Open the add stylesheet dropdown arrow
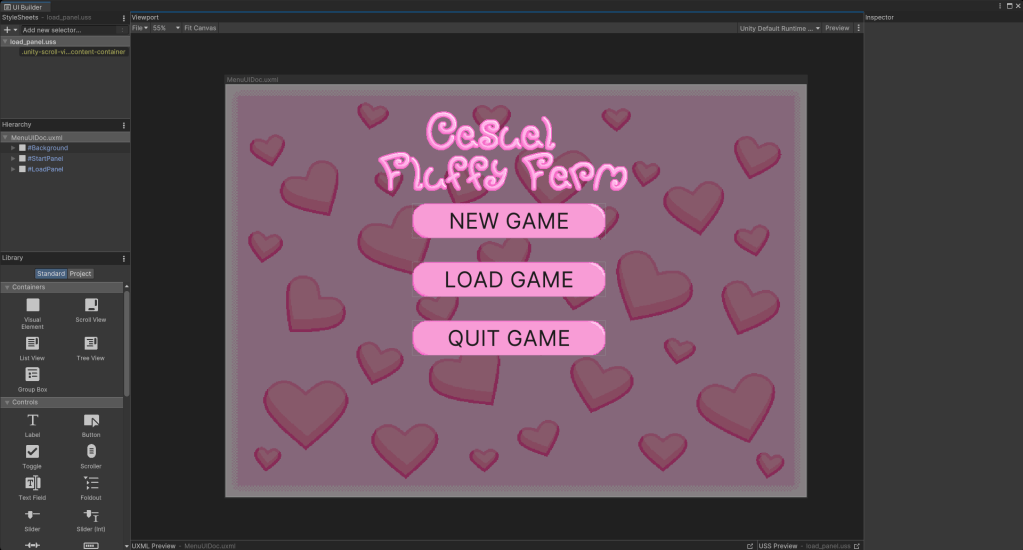The width and height of the screenshot is (1023, 550). click(16, 30)
